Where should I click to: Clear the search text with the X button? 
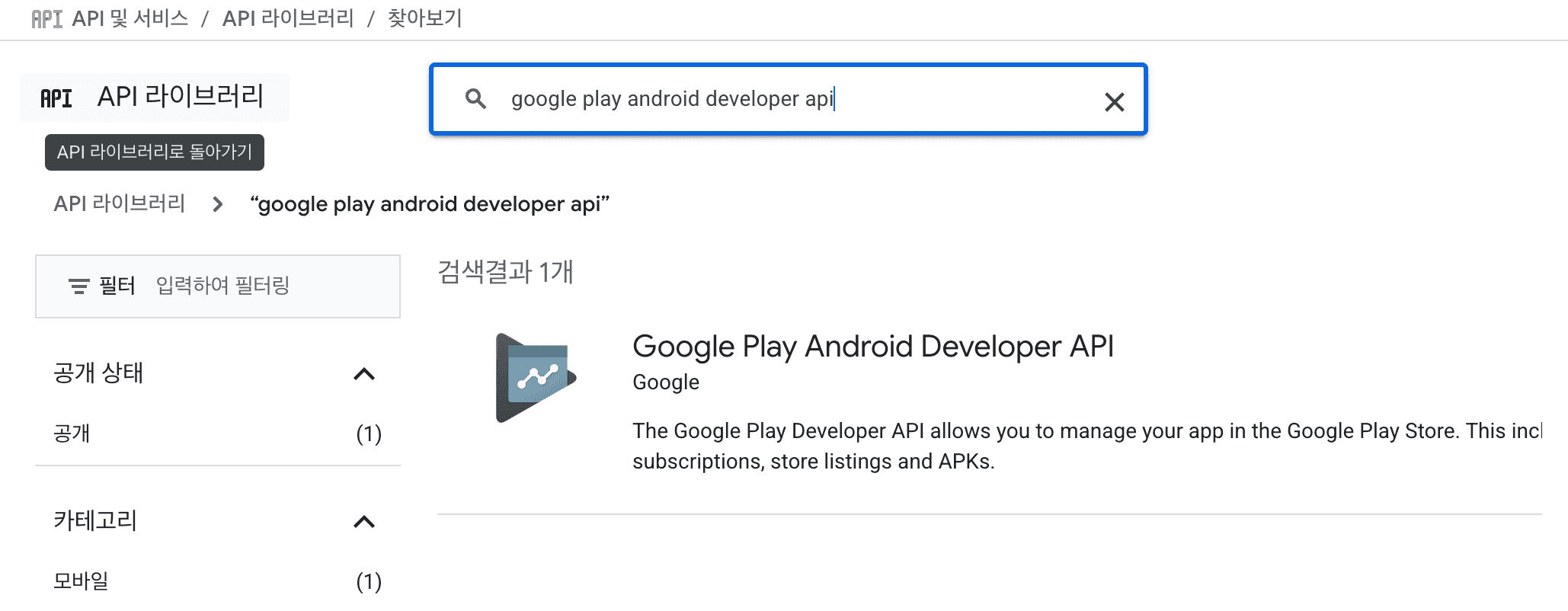click(1114, 101)
